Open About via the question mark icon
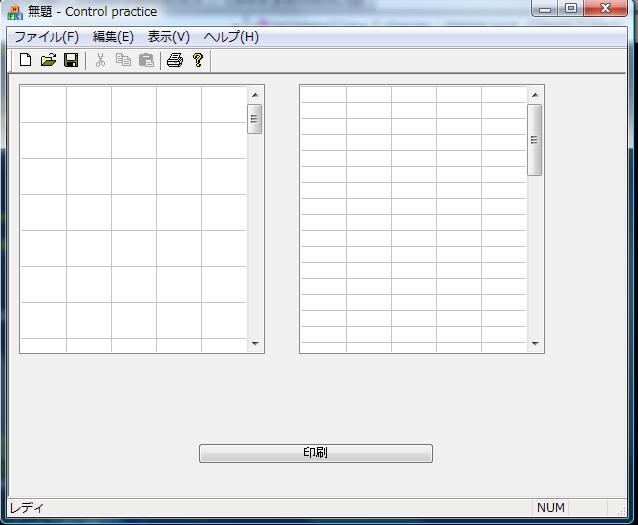 (x=198, y=60)
